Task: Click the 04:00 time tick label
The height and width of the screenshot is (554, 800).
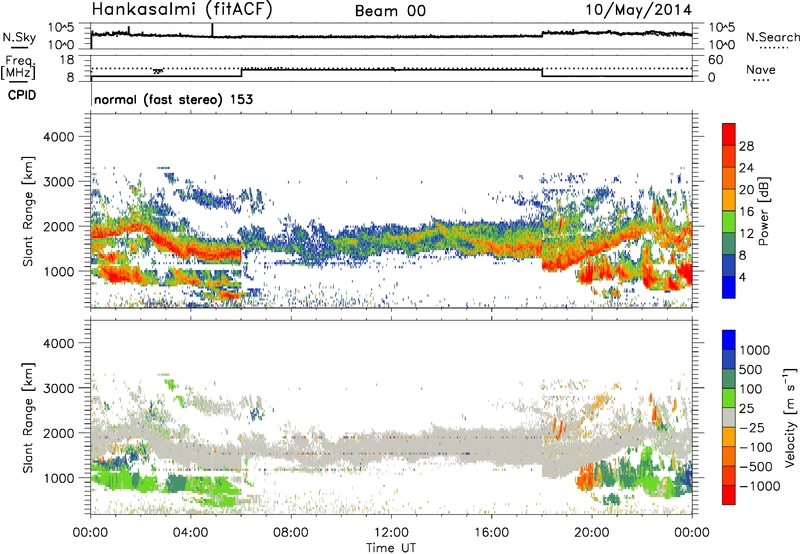Action: coord(190,533)
